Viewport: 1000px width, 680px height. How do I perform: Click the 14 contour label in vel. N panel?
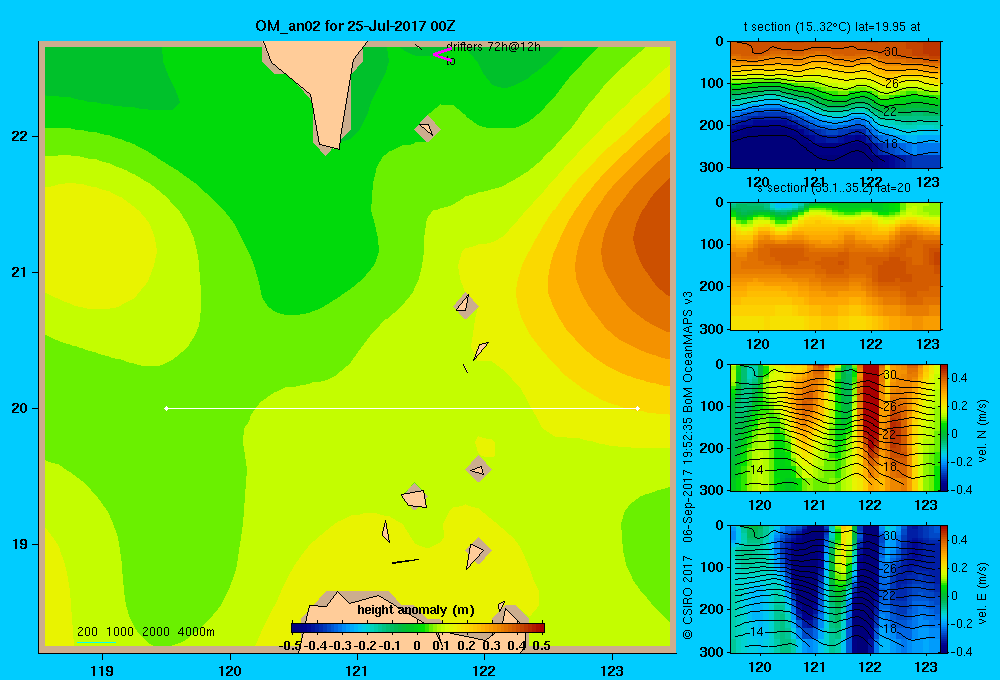pyautogui.click(x=756, y=469)
